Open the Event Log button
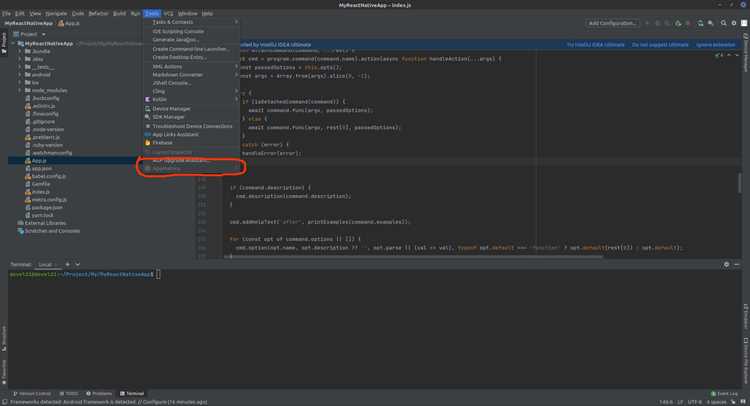This screenshot has width=750, height=406. (724, 394)
